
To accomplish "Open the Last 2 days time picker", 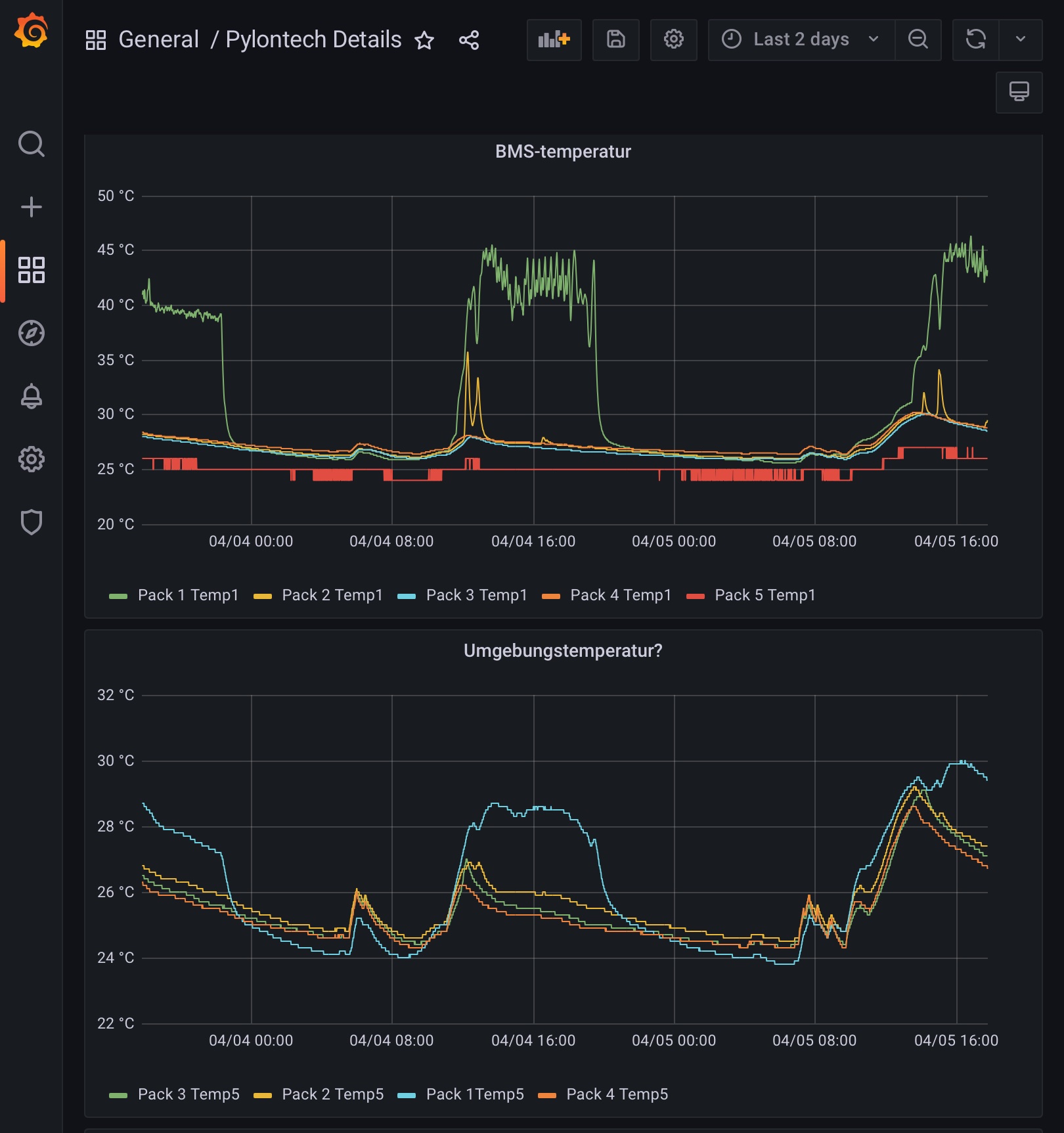I will (x=801, y=40).
